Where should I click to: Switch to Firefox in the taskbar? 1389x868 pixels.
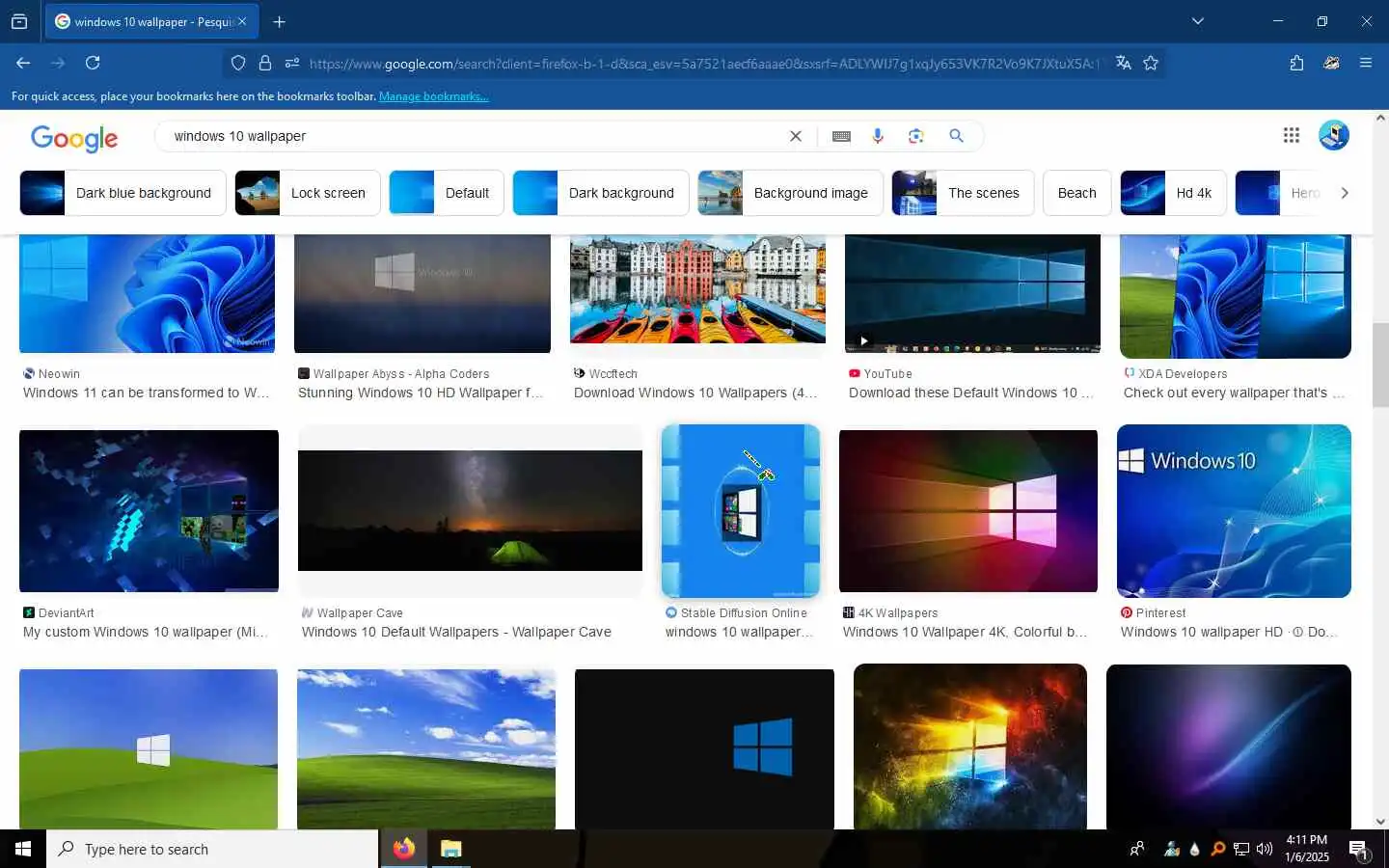(403, 849)
